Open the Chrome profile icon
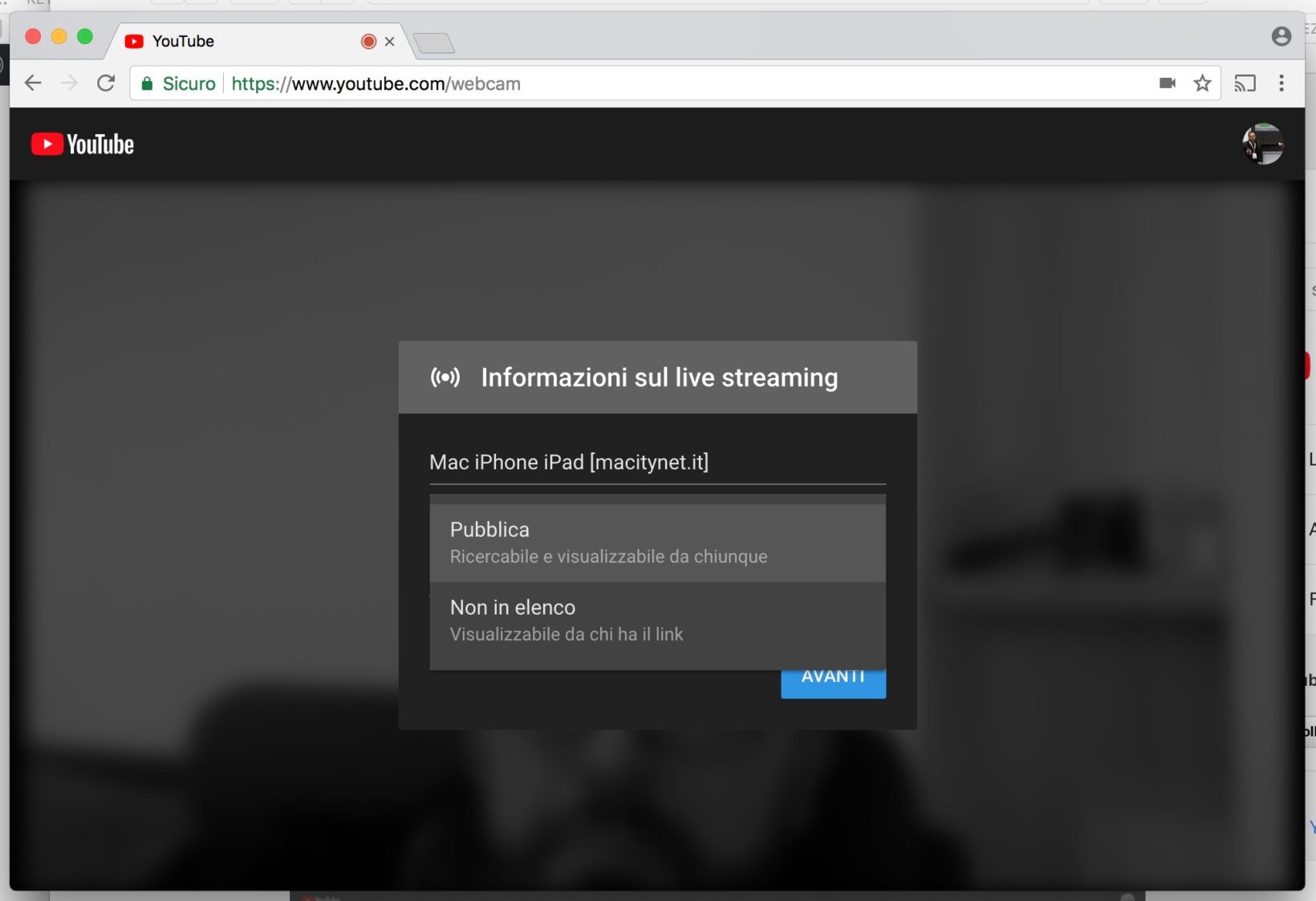1316x901 pixels. 1281,36
